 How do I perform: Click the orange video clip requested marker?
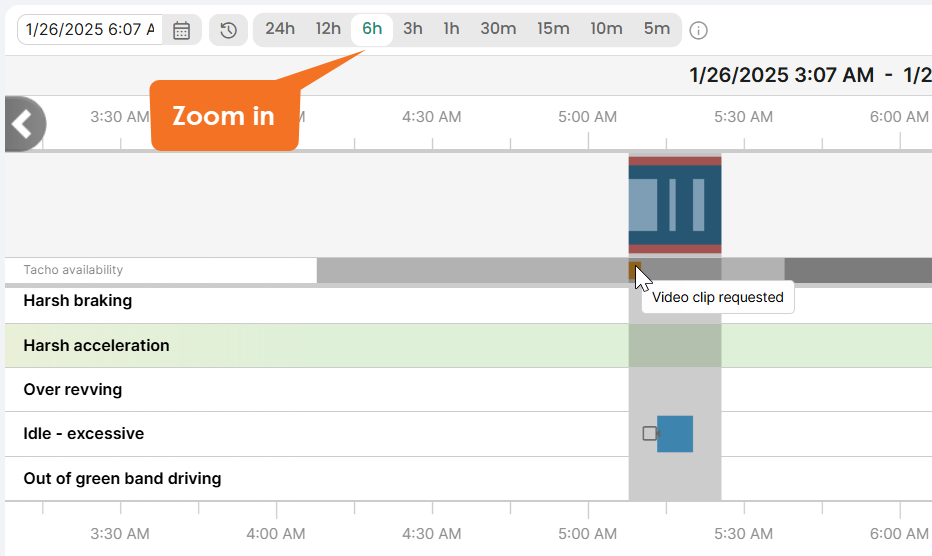pos(634,271)
